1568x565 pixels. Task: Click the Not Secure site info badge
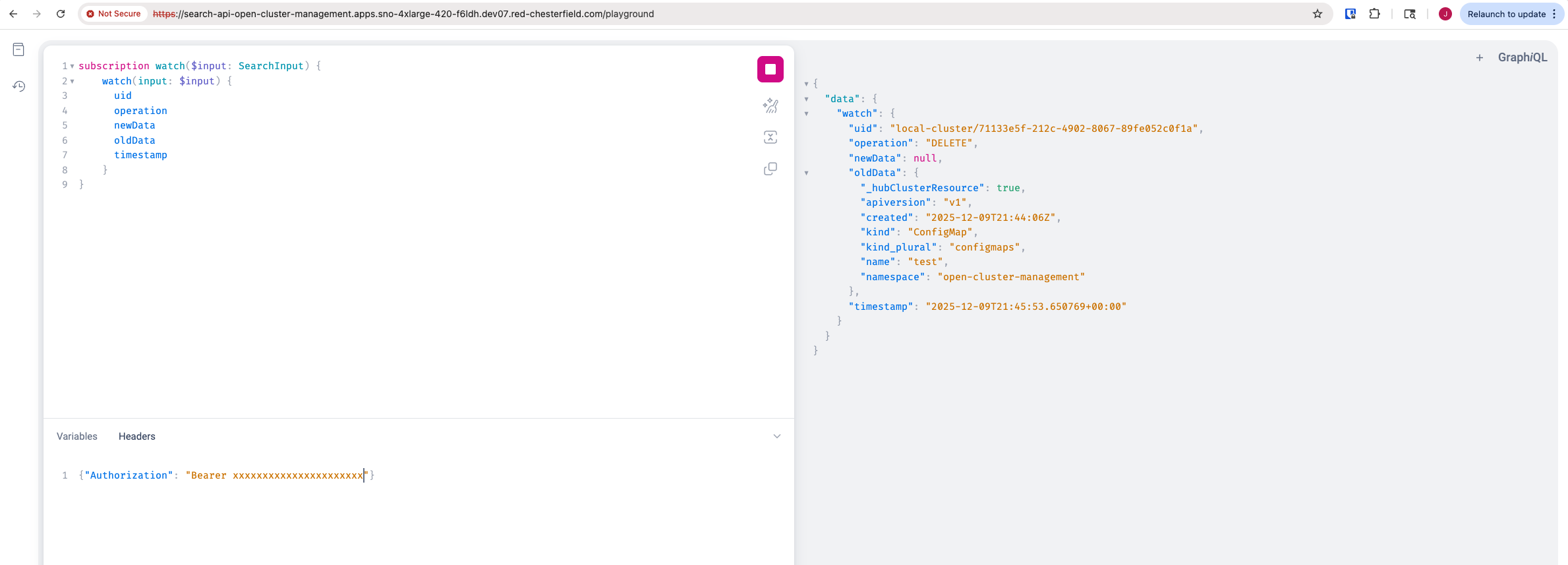point(114,14)
